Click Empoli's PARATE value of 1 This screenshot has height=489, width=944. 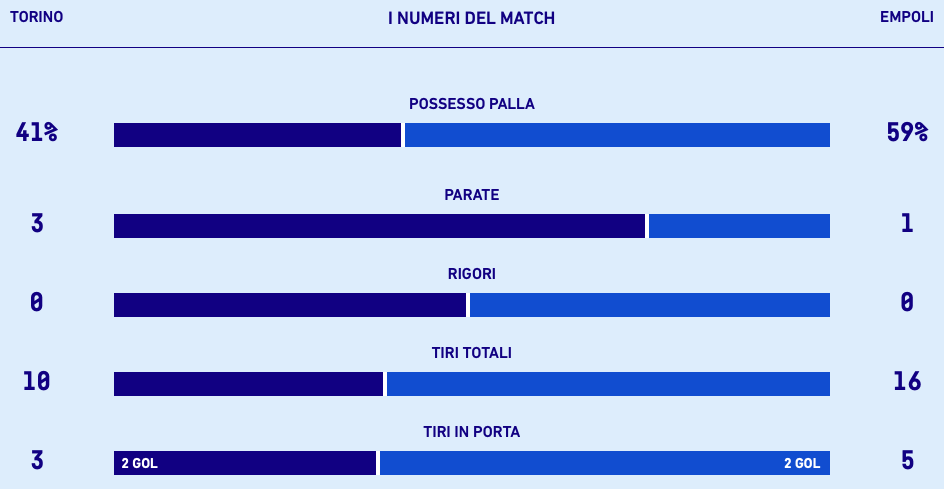pyautogui.click(x=907, y=223)
